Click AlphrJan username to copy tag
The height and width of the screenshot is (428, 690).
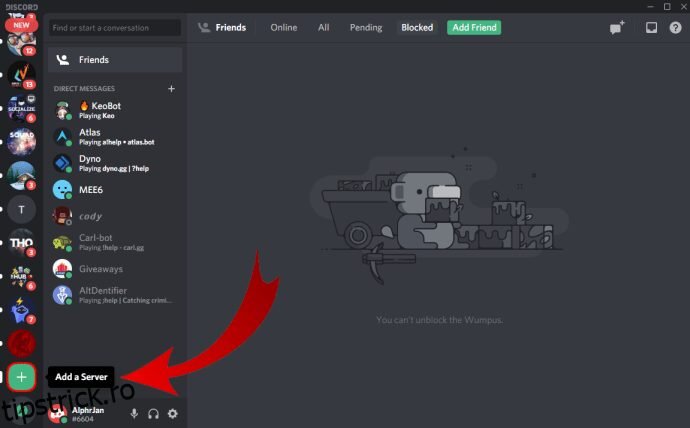click(88, 410)
